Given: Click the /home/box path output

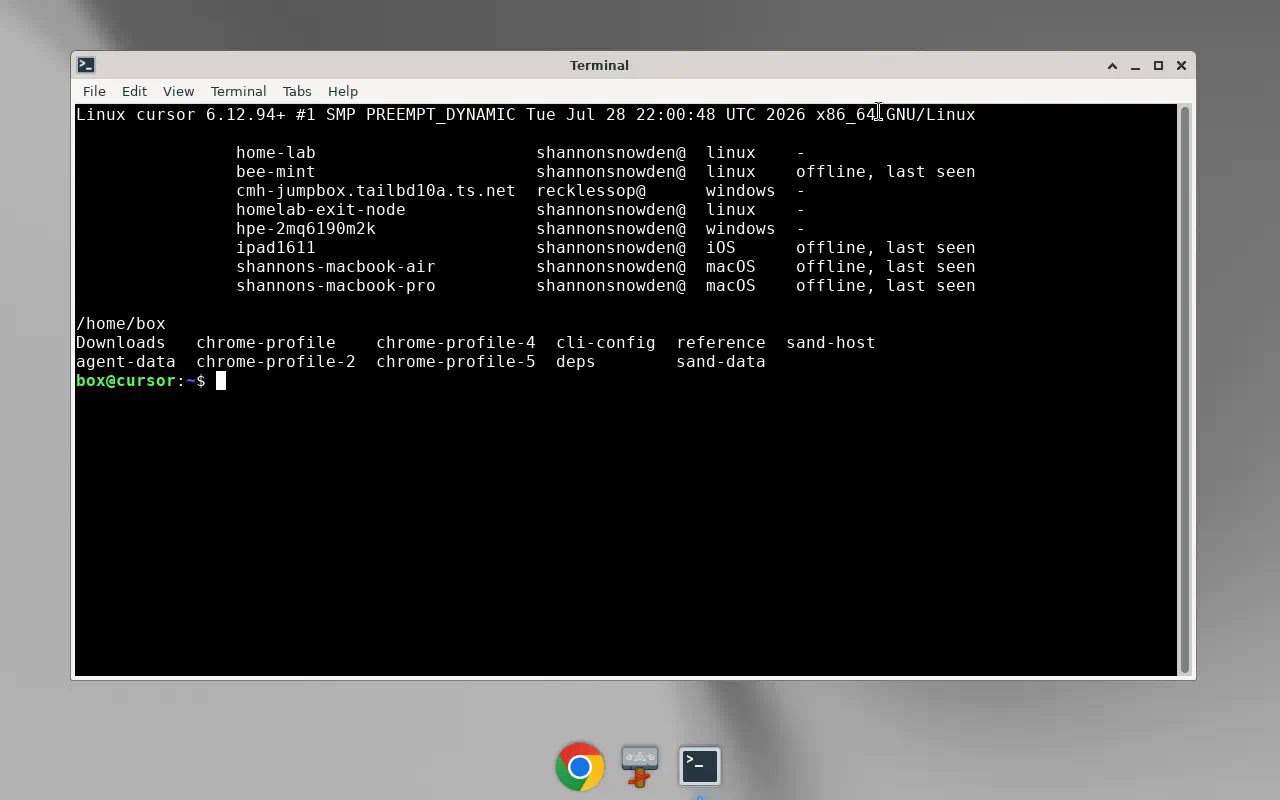Looking at the screenshot, I should coord(121,324).
